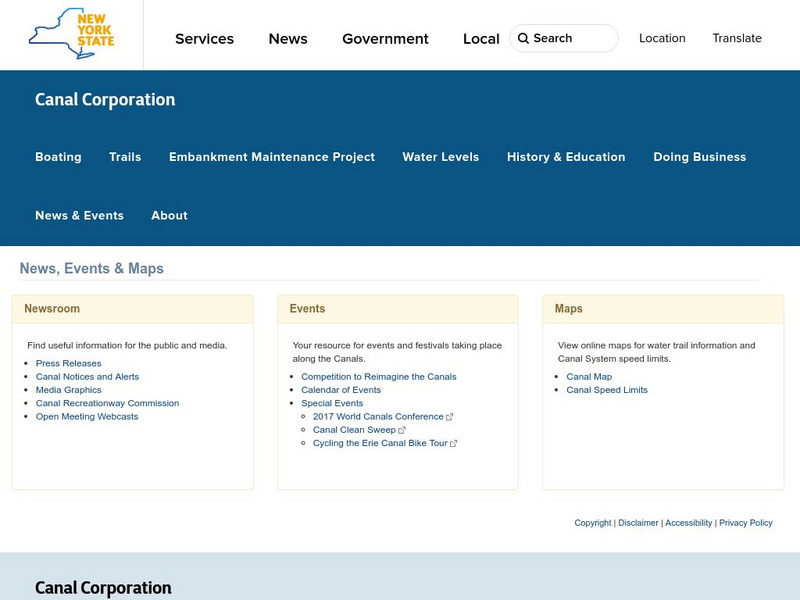800x600 pixels.
Task: Click the magnifying glass search icon
Action: point(523,38)
